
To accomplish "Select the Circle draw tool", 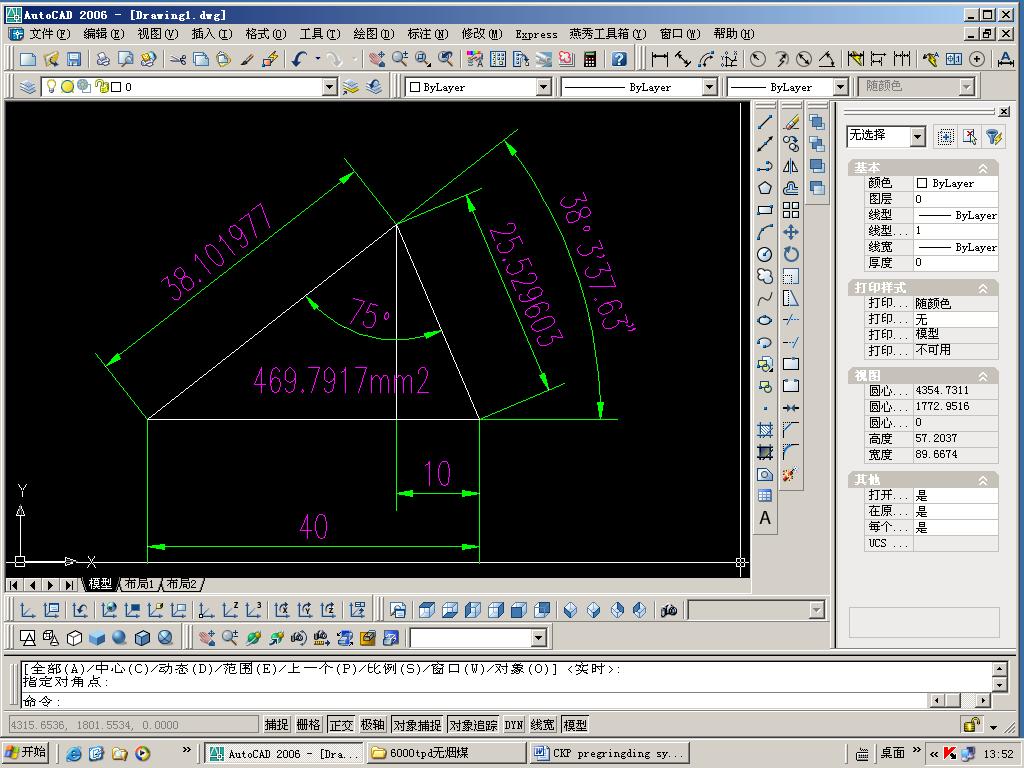I will click(x=765, y=254).
